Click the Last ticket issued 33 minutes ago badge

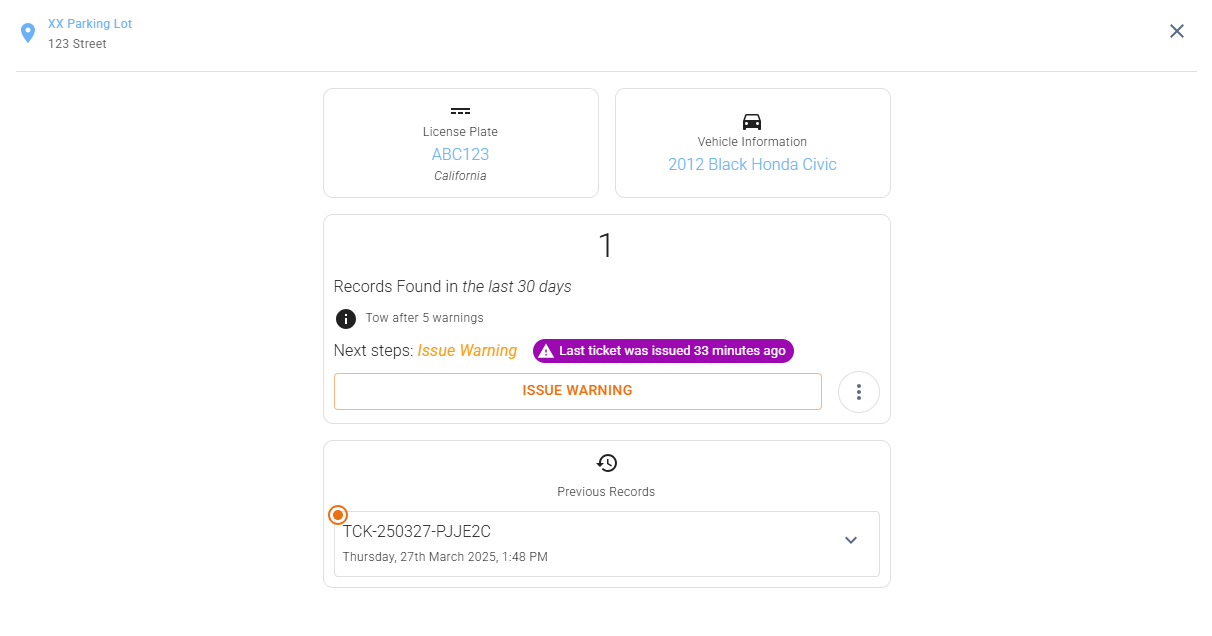point(663,351)
